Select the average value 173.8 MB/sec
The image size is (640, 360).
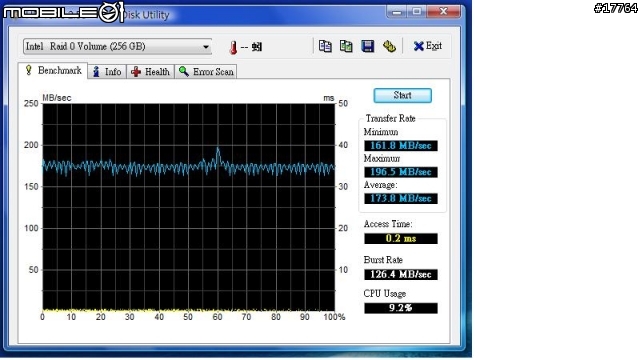(x=401, y=198)
